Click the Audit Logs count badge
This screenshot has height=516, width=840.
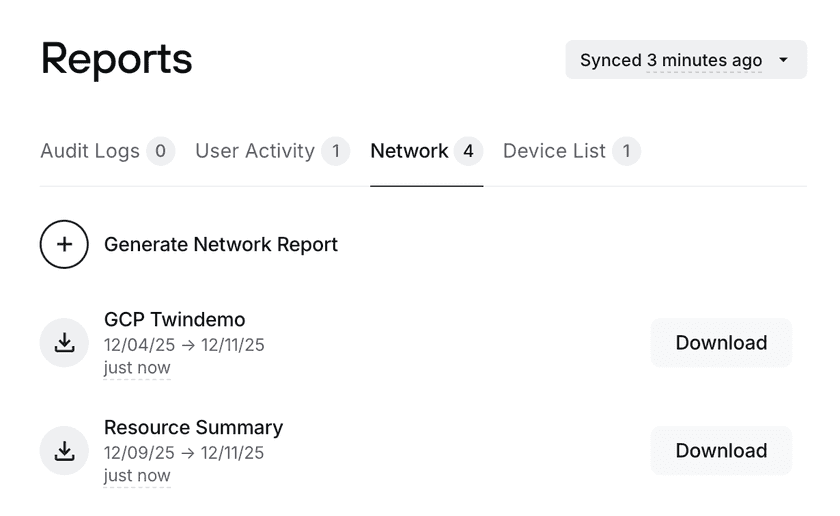click(x=160, y=151)
